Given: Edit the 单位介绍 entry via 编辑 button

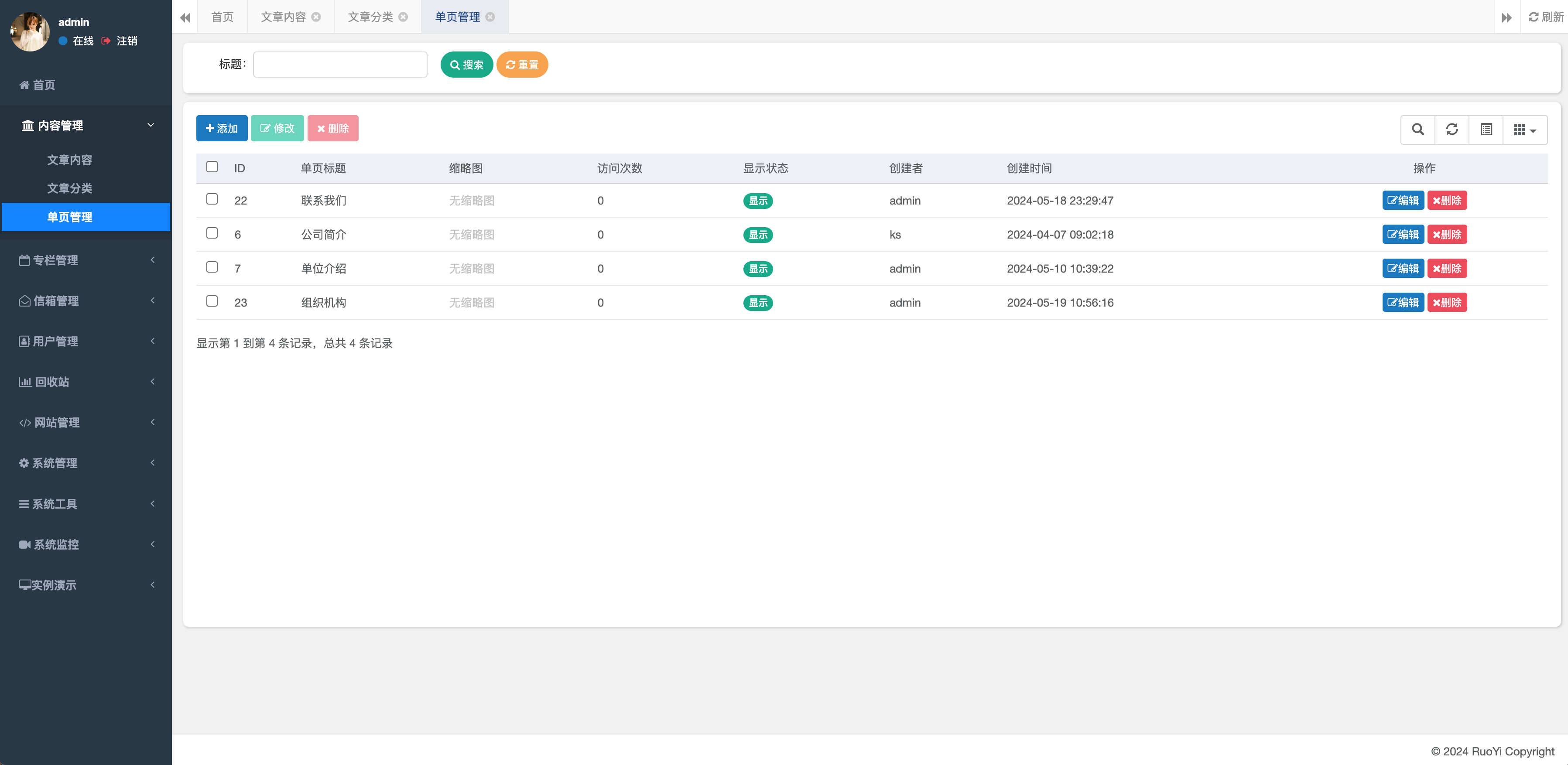Looking at the screenshot, I should tap(1403, 268).
